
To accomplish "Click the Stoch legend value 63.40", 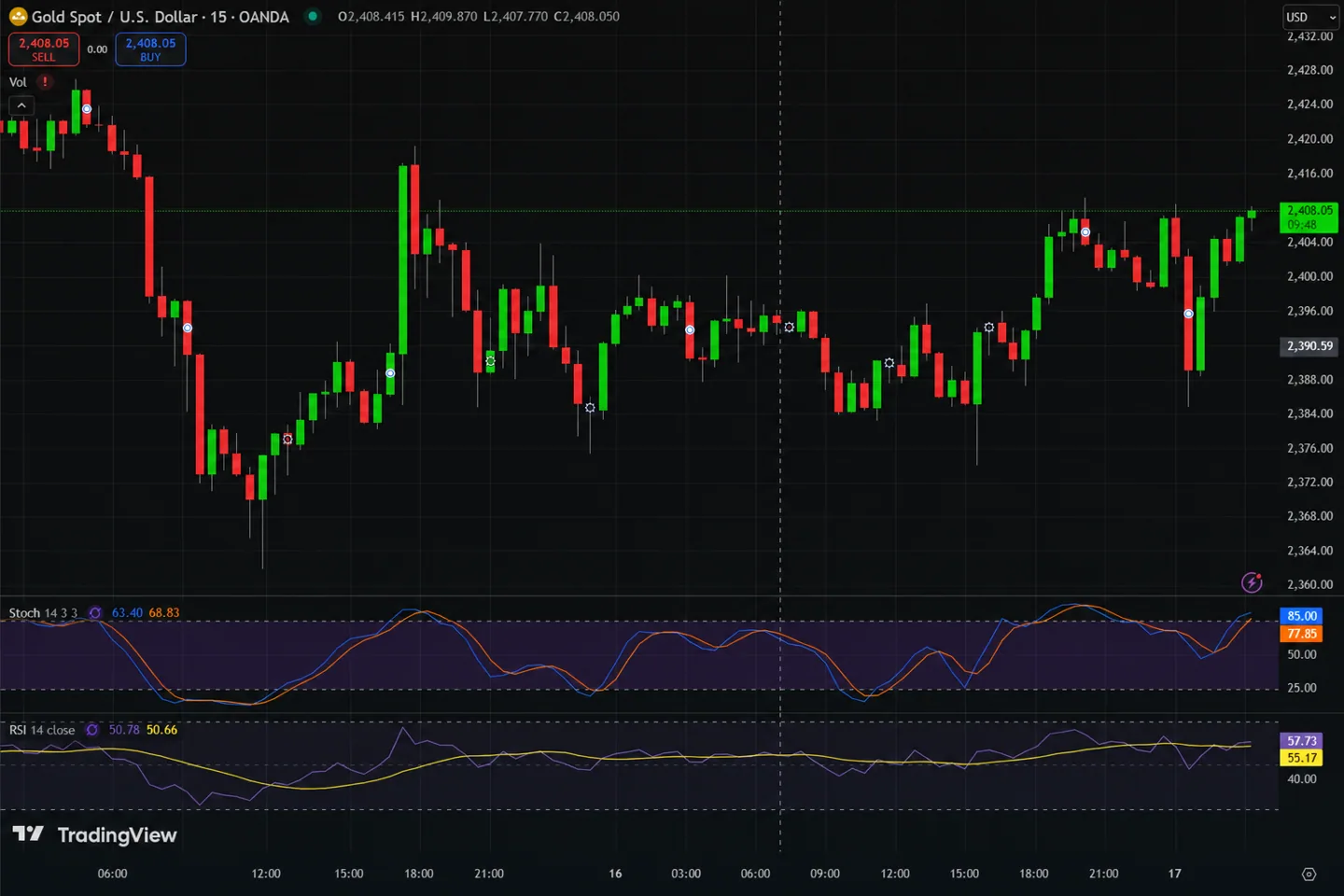I will pyautogui.click(x=127, y=613).
